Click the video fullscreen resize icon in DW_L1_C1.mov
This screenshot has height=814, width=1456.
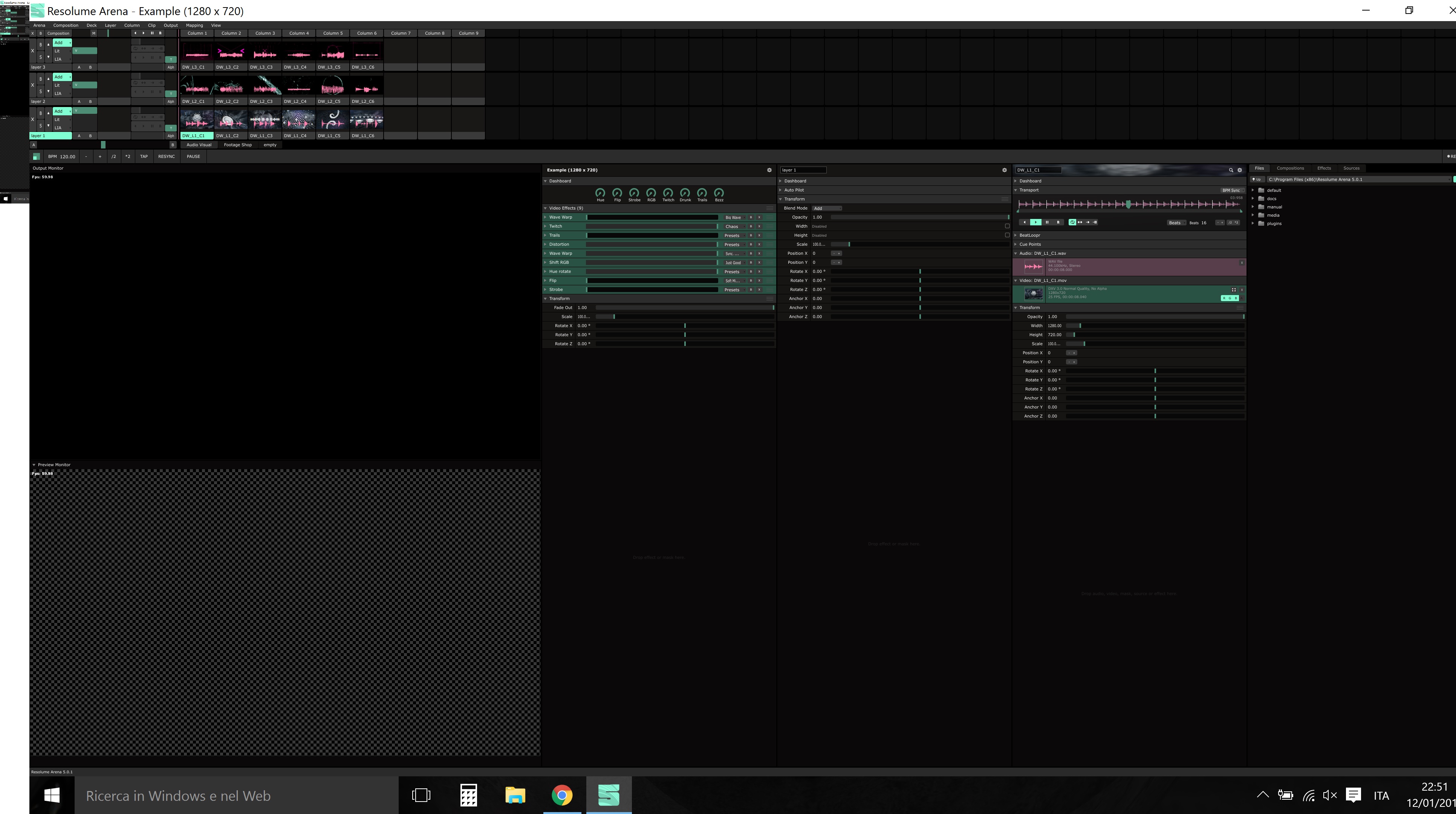pos(1234,289)
